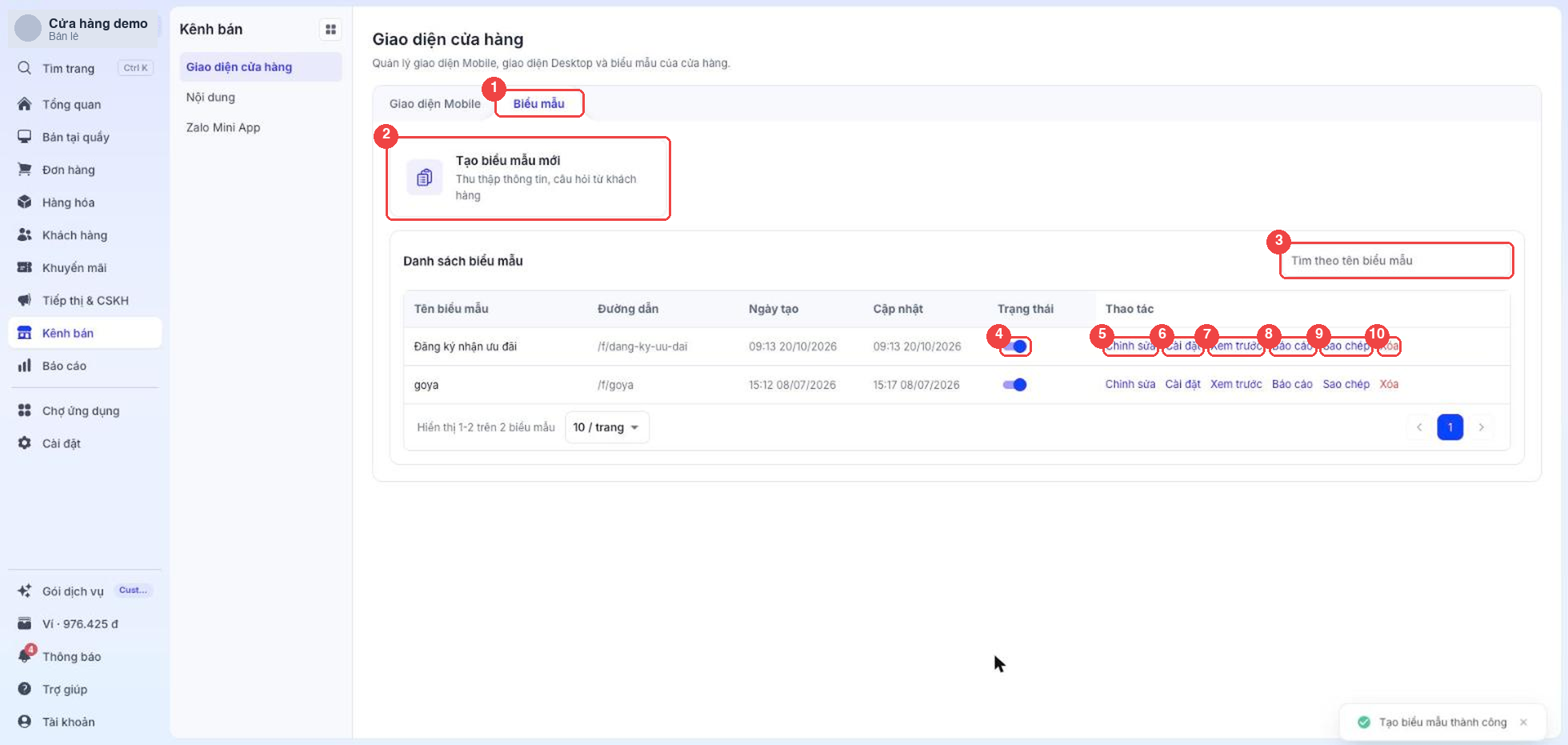Image resolution: width=1568 pixels, height=745 pixels.
Task: Click the Tìm theo tên biểu mẫu search field
Action: (x=1396, y=261)
